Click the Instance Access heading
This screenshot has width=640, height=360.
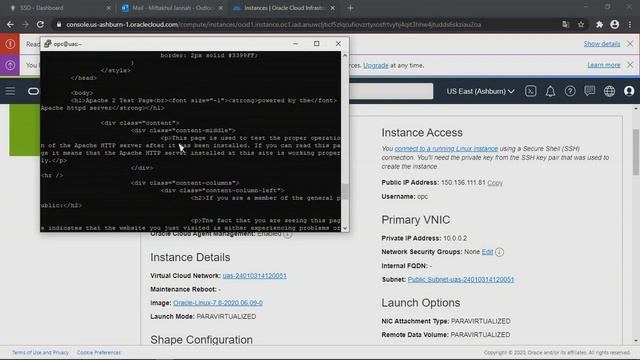pyautogui.click(x=422, y=133)
